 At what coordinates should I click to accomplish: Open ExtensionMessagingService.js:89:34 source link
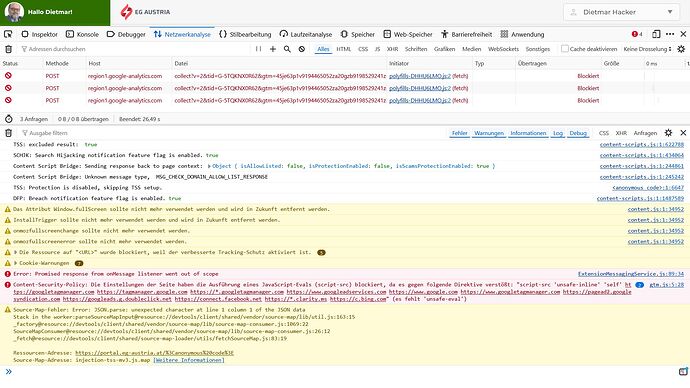[631, 274]
